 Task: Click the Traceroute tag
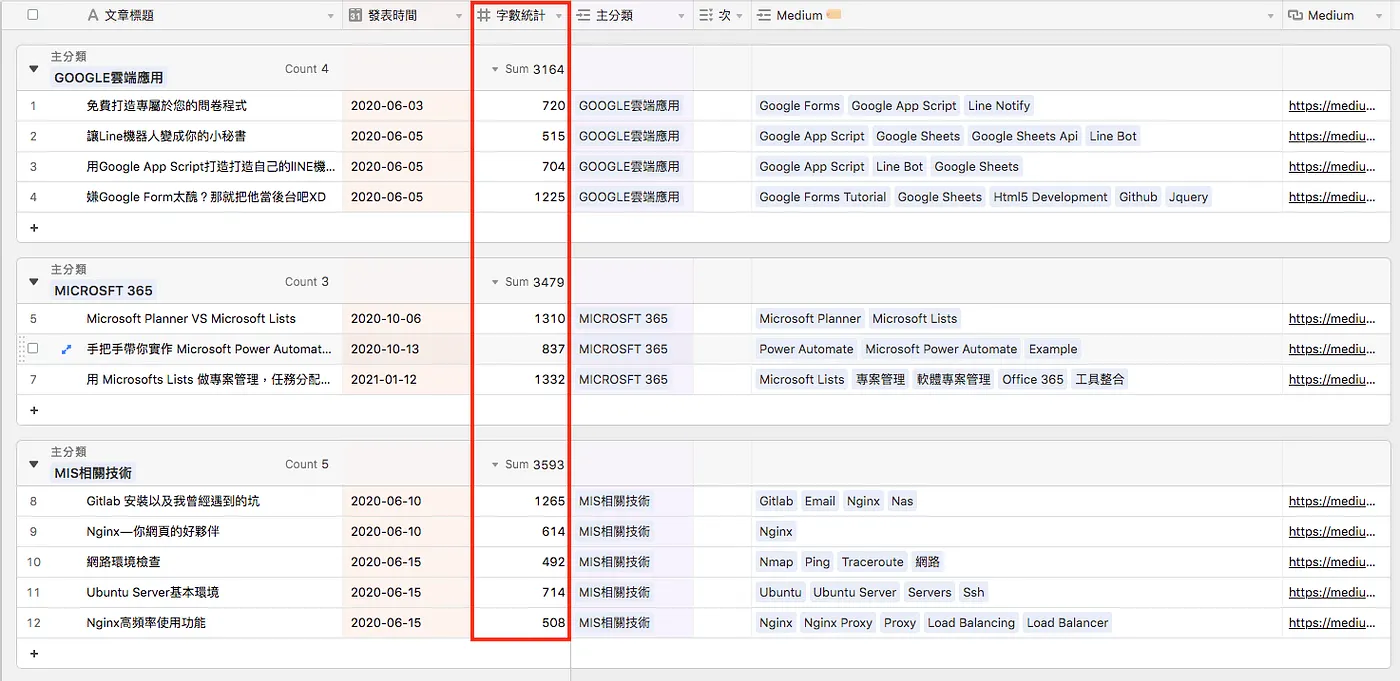tap(872, 562)
